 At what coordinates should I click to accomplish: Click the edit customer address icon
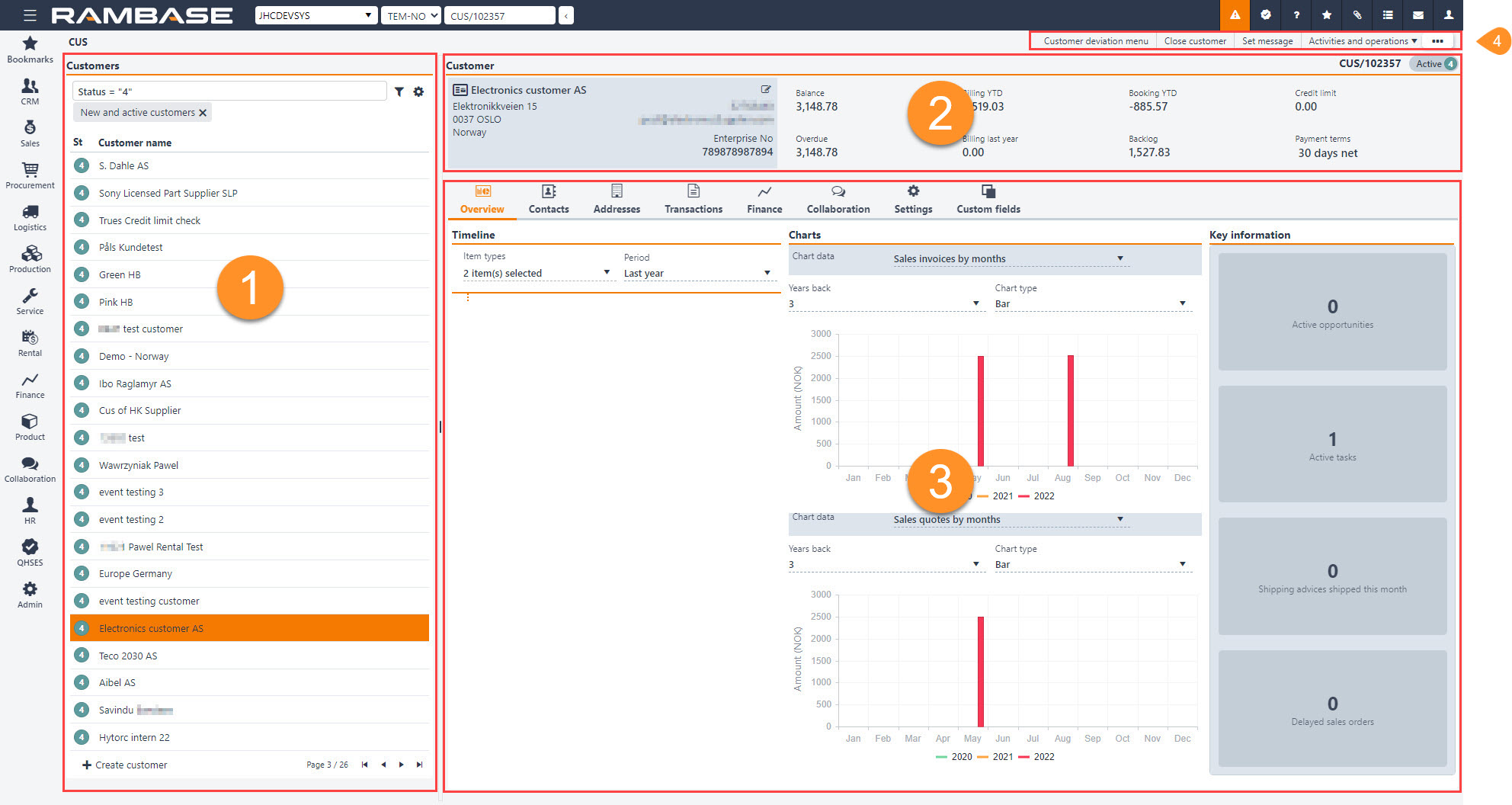click(x=766, y=89)
